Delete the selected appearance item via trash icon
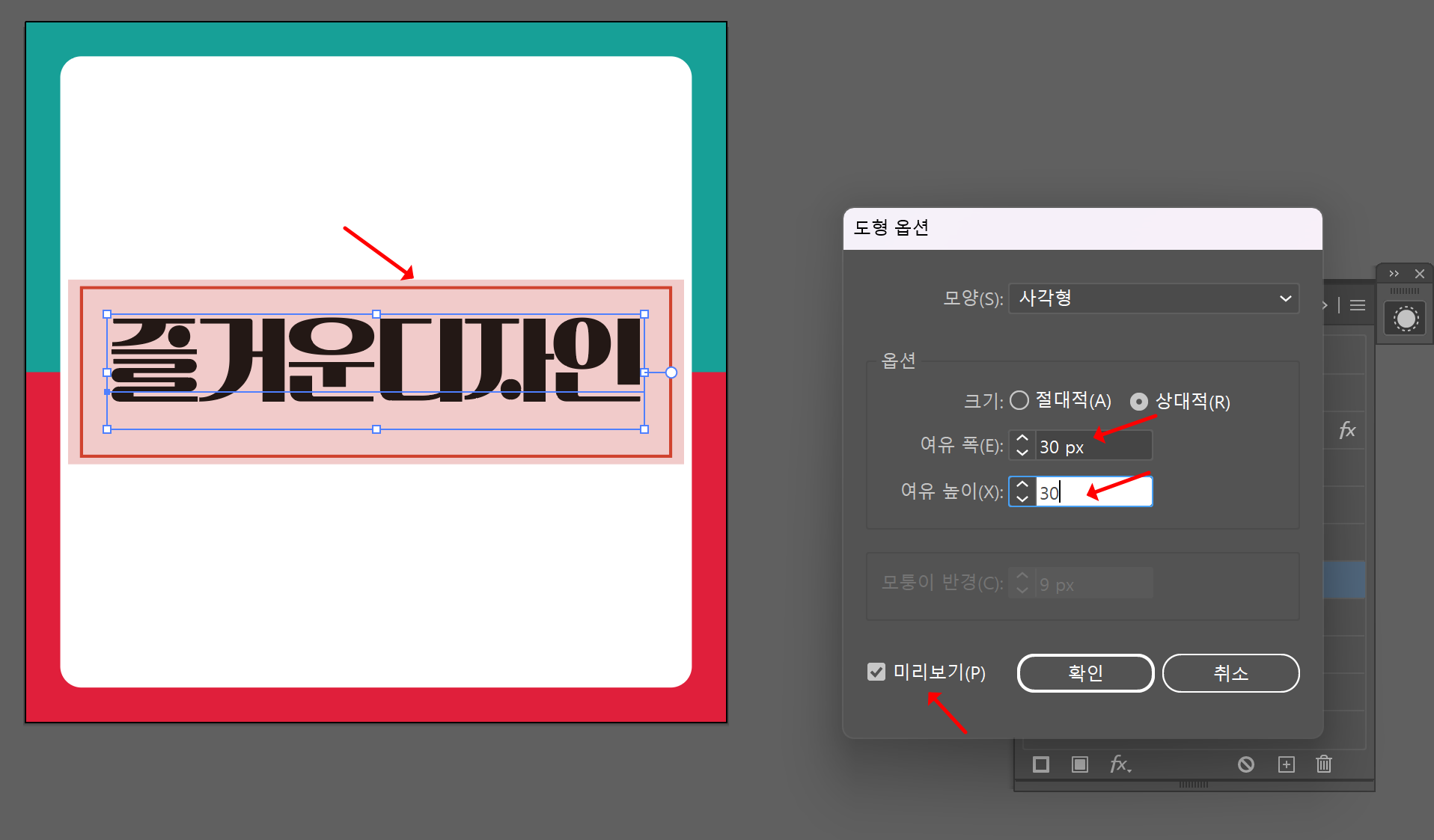This screenshot has width=1434, height=840. click(1323, 764)
